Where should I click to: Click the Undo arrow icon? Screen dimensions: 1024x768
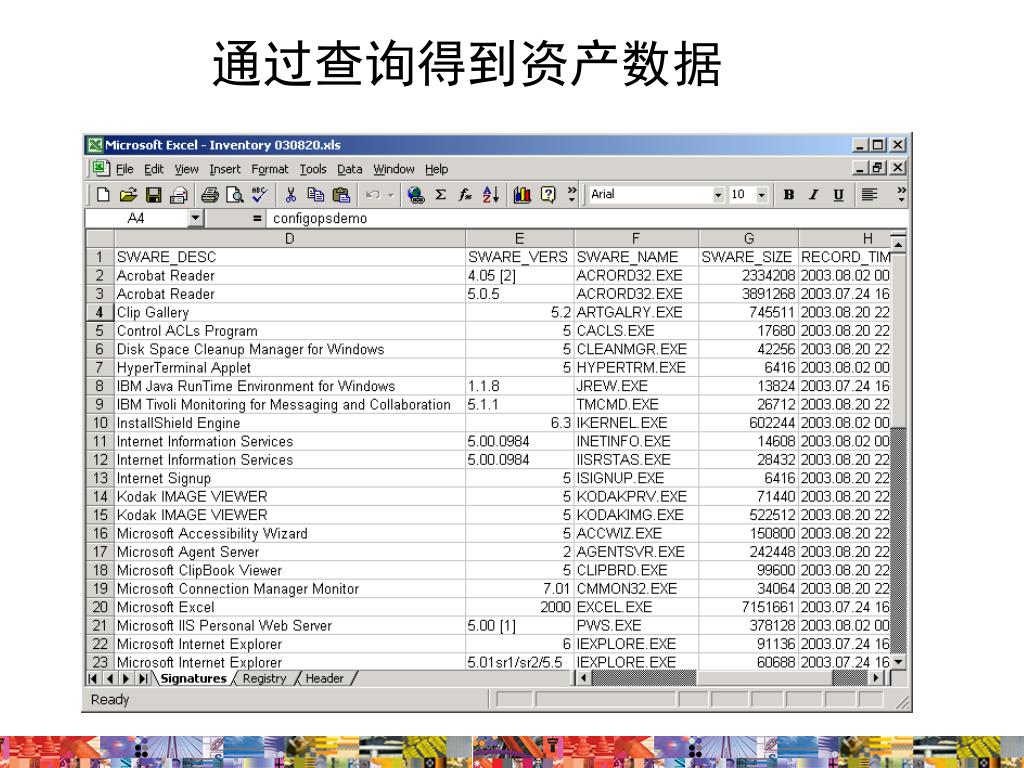373,195
